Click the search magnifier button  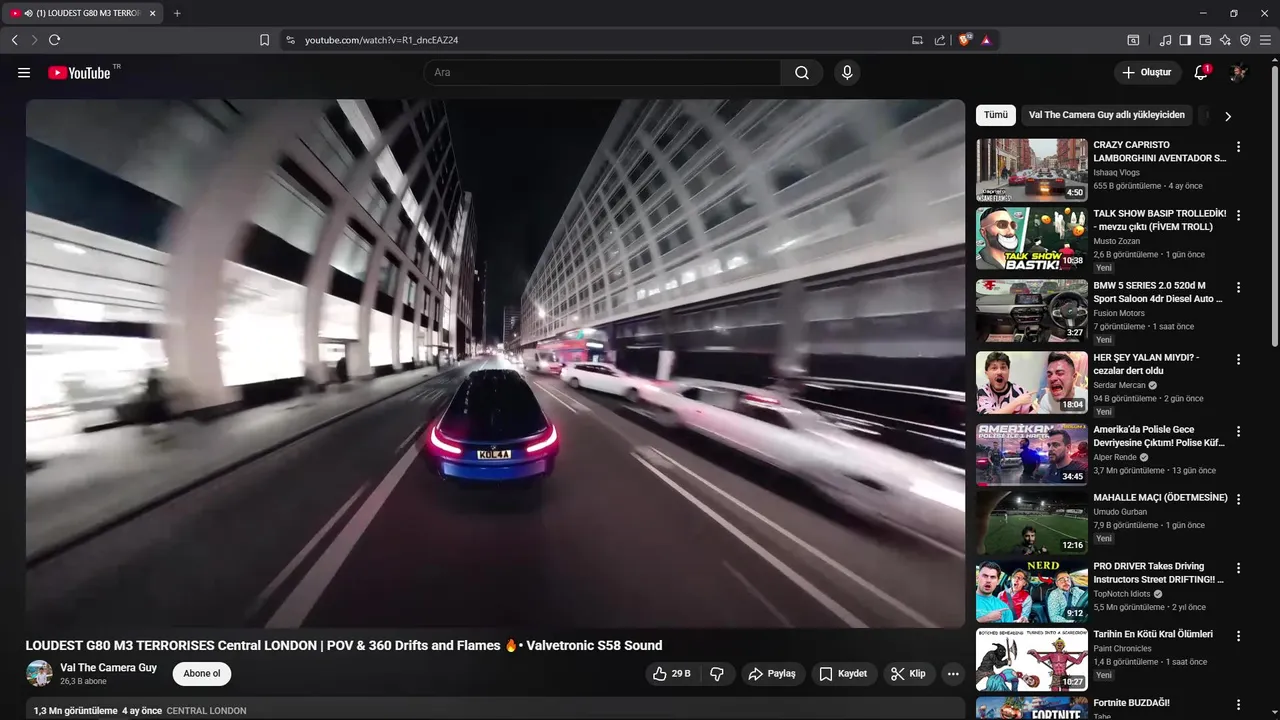click(x=802, y=73)
